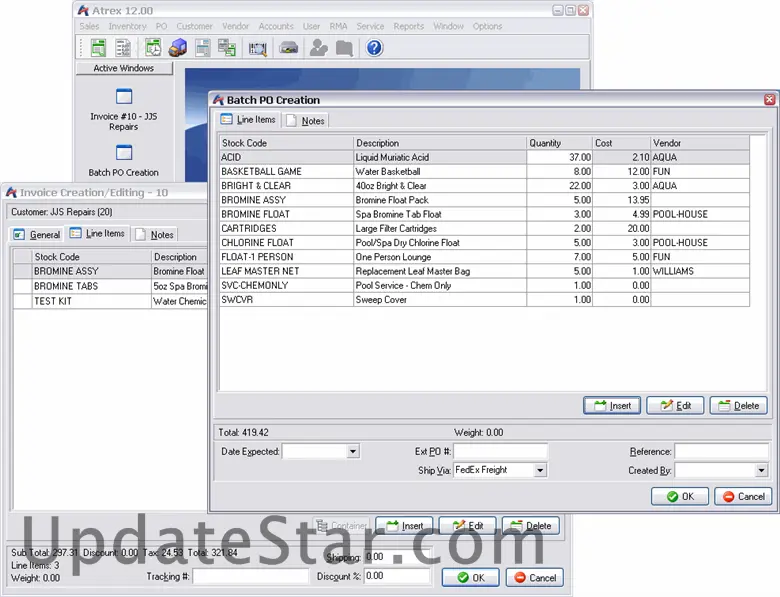The height and width of the screenshot is (597, 780).
Task: Click the delivery truck toolbar icon
Action: tap(178, 48)
